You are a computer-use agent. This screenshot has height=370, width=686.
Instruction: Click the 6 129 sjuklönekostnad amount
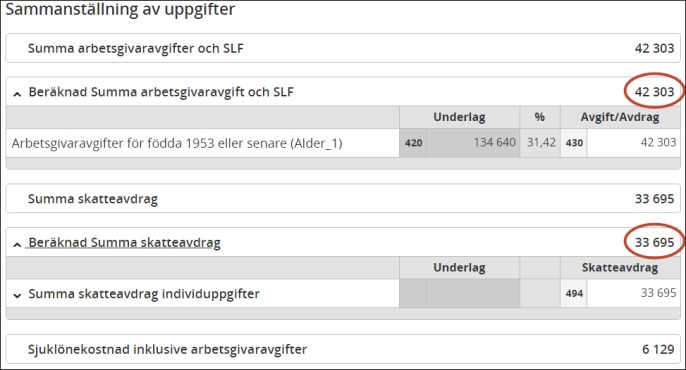click(658, 349)
